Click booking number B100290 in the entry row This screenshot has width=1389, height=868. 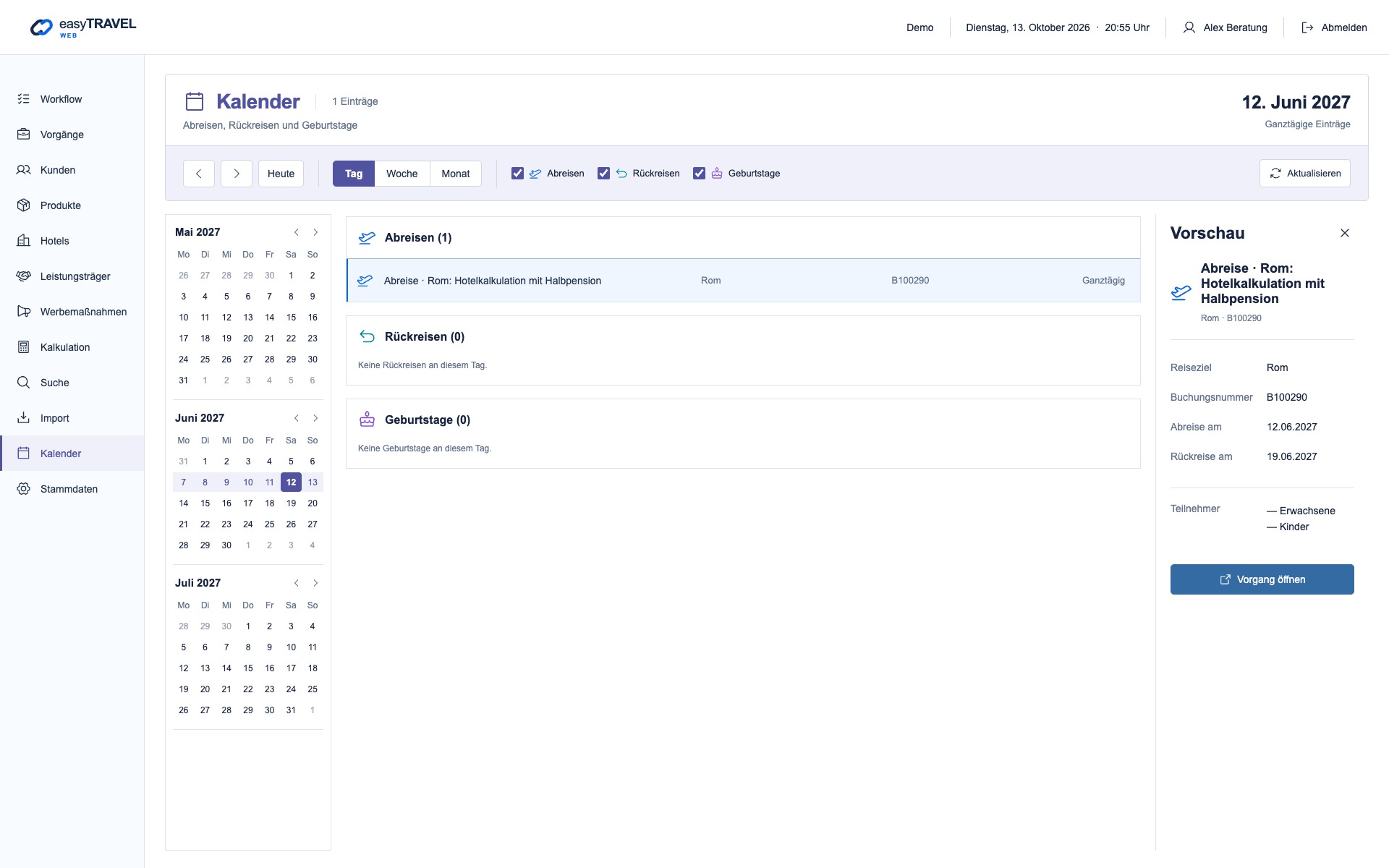point(910,281)
